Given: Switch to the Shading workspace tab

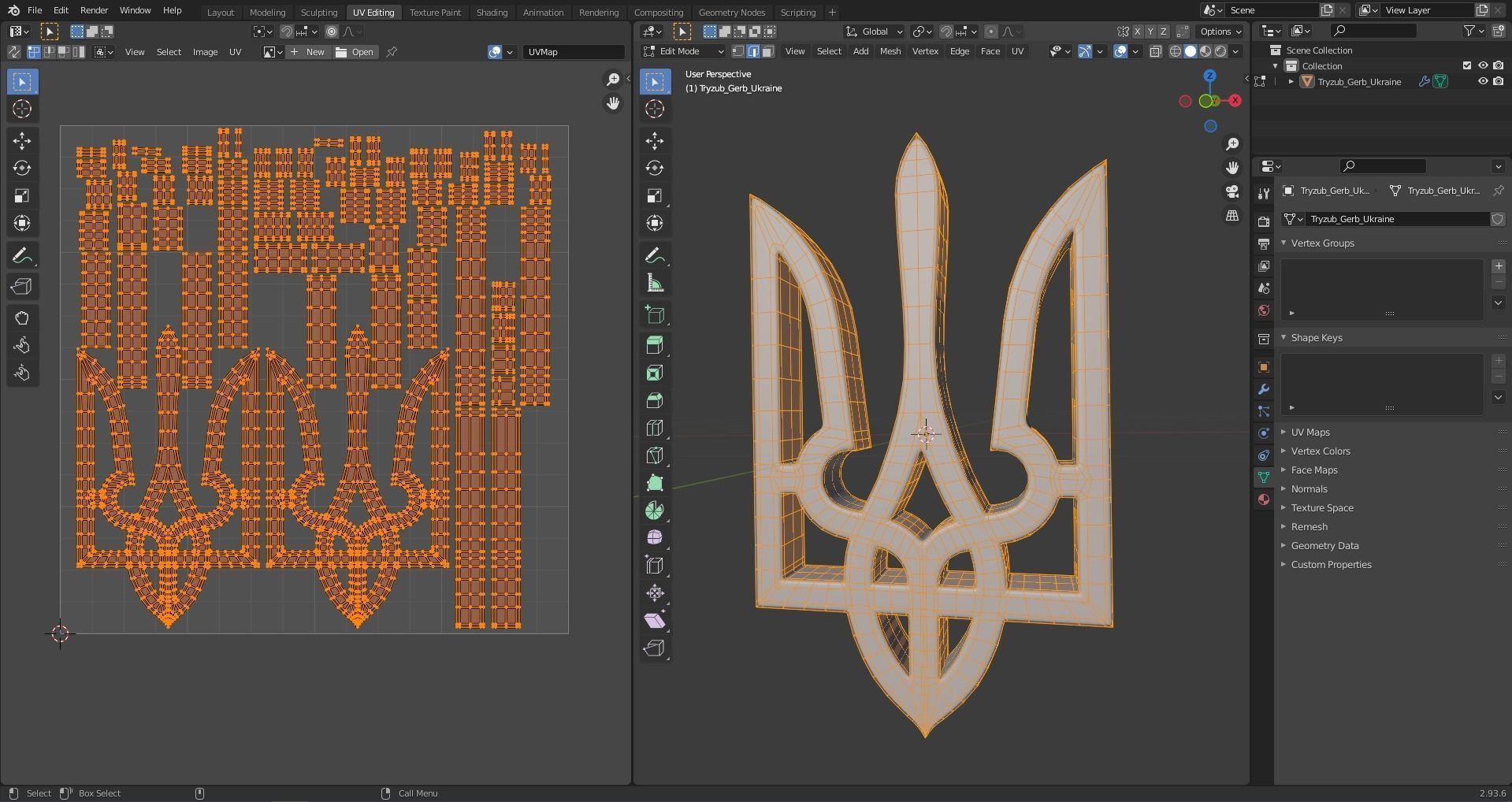Looking at the screenshot, I should 491,12.
